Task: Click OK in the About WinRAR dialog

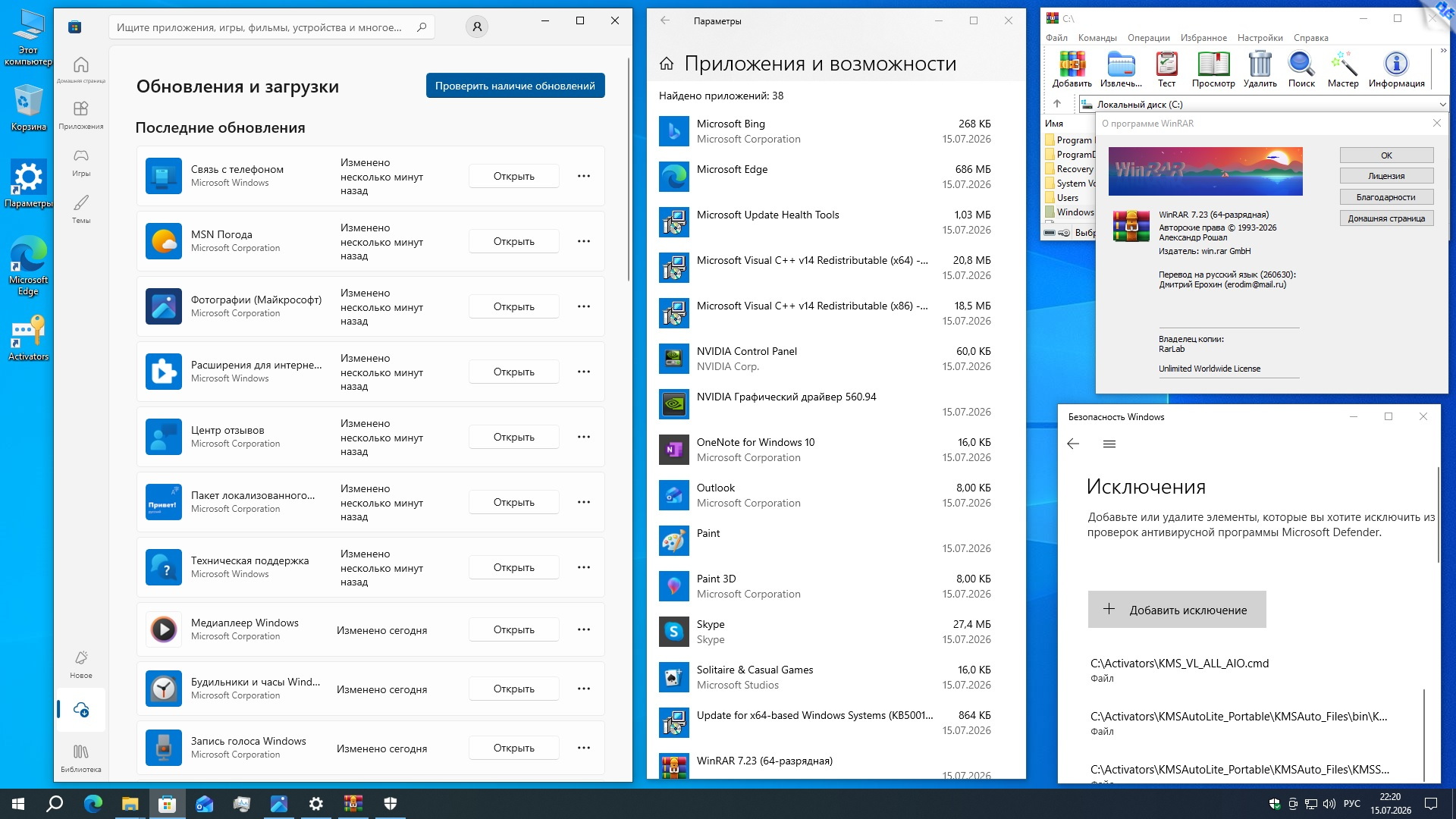Action: pyautogui.click(x=1386, y=155)
